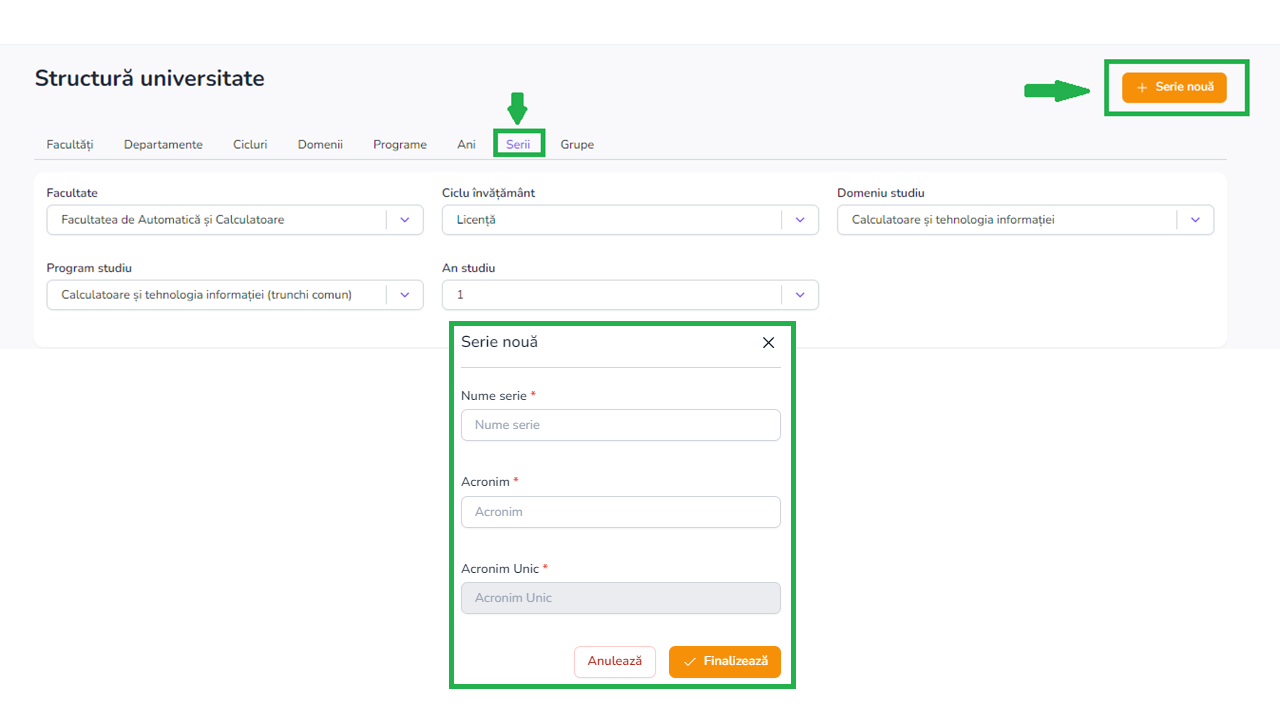Click the Nume serie input field
This screenshot has height=720, width=1280.
620,425
